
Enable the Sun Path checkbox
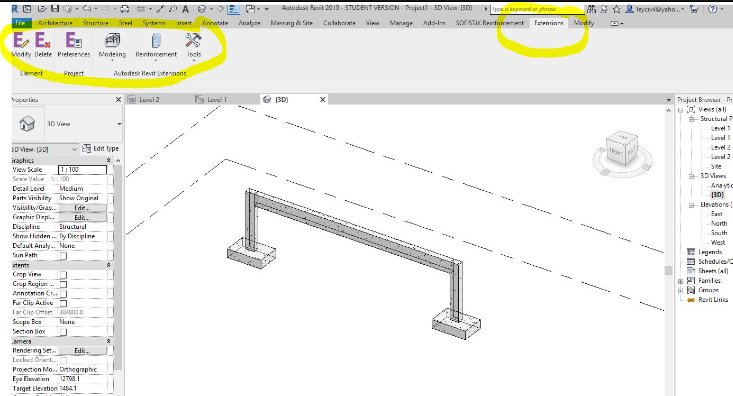tap(63, 256)
